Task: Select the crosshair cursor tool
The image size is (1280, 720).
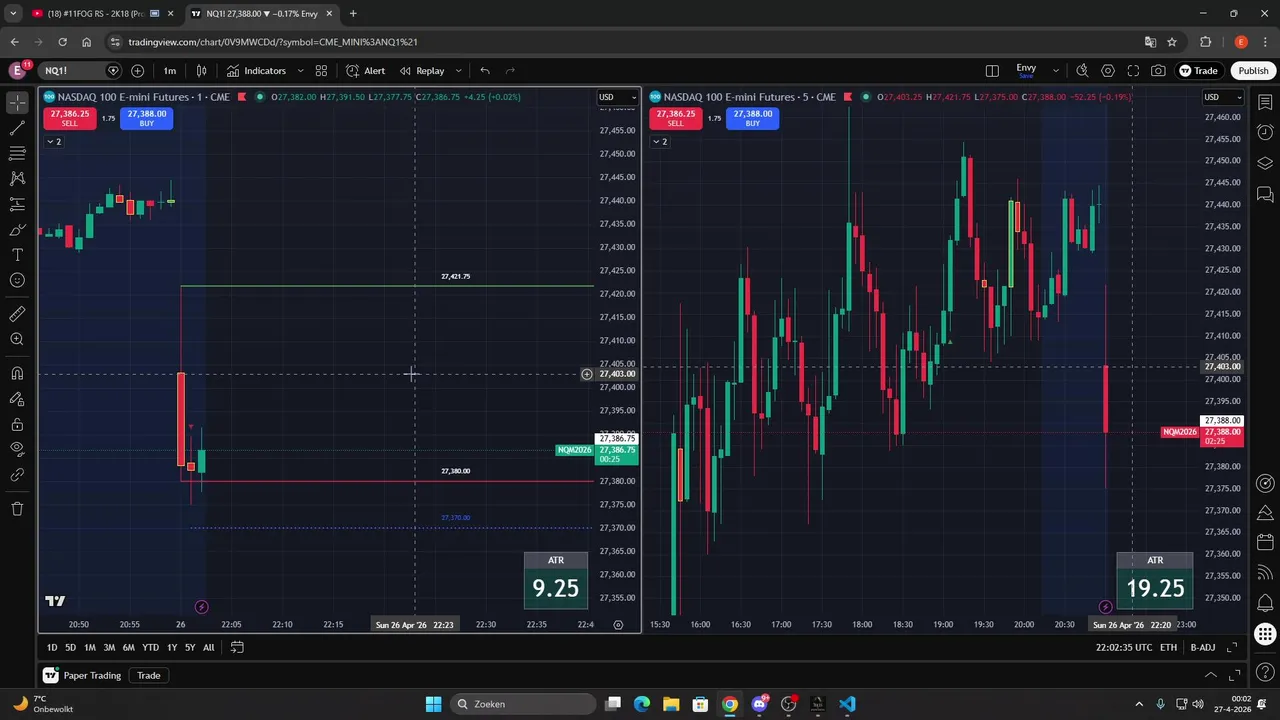Action: click(x=17, y=103)
